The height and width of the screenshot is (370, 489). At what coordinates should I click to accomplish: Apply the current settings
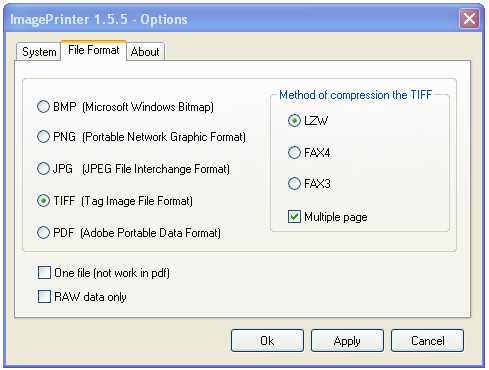347,341
